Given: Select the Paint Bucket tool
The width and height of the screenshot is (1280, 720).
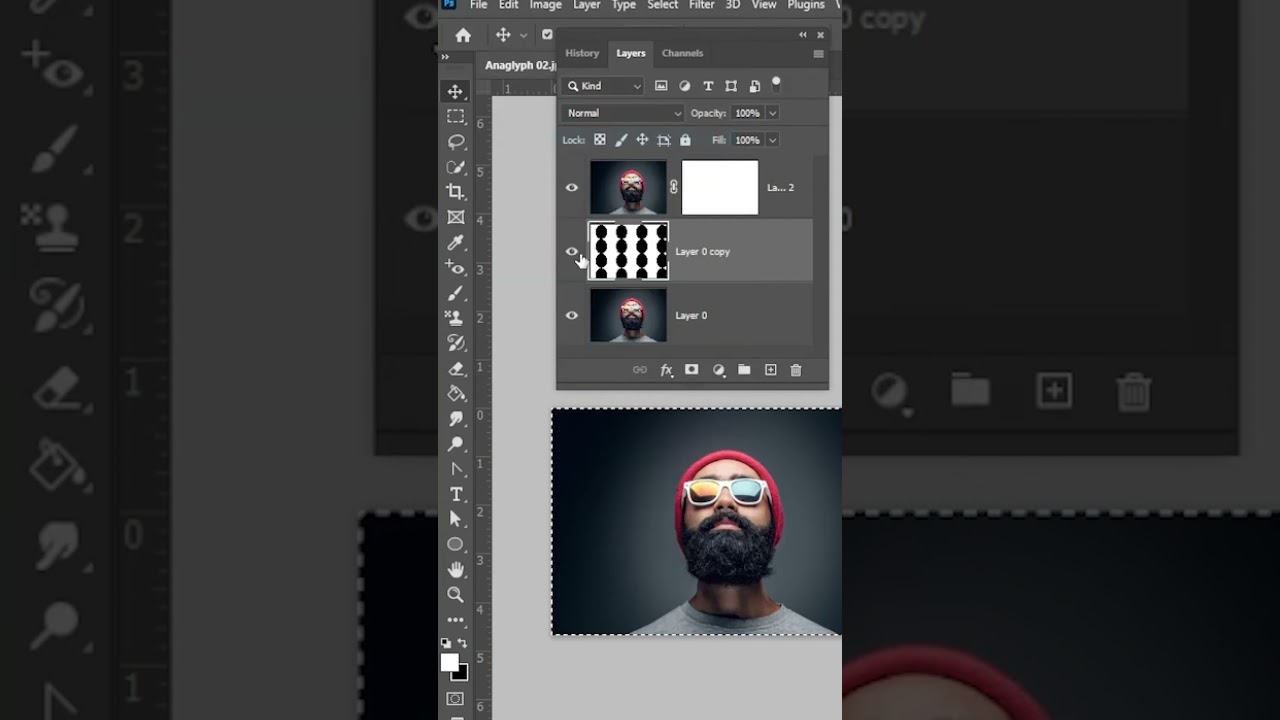Looking at the screenshot, I should 455,394.
